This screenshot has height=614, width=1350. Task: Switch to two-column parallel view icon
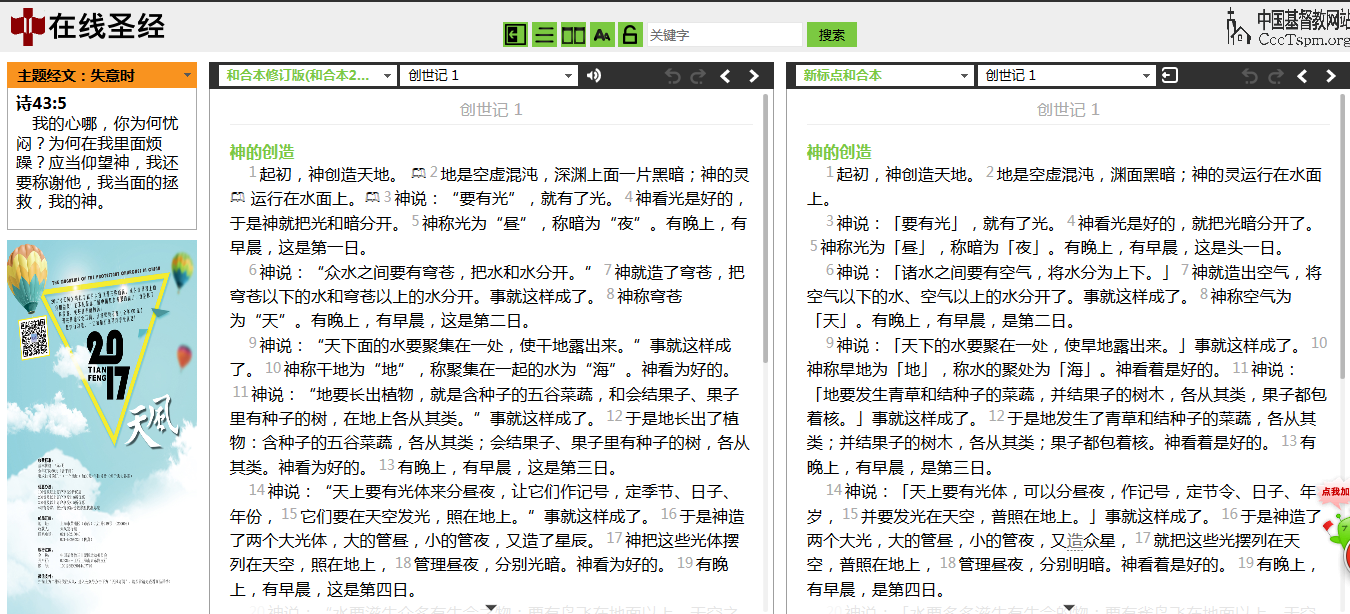click(x=573, y=35)
